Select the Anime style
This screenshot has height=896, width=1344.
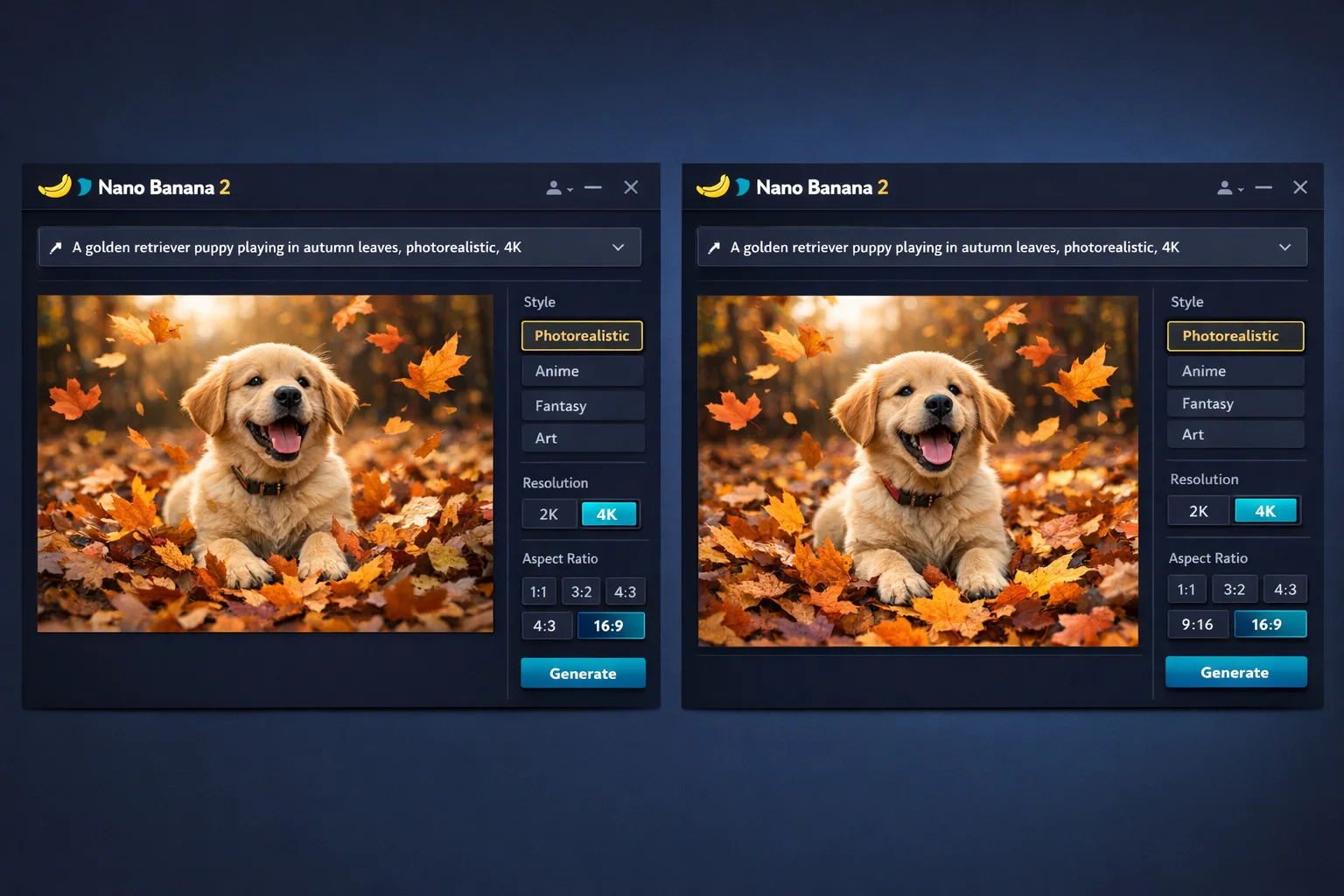click(x=582, y=370)
